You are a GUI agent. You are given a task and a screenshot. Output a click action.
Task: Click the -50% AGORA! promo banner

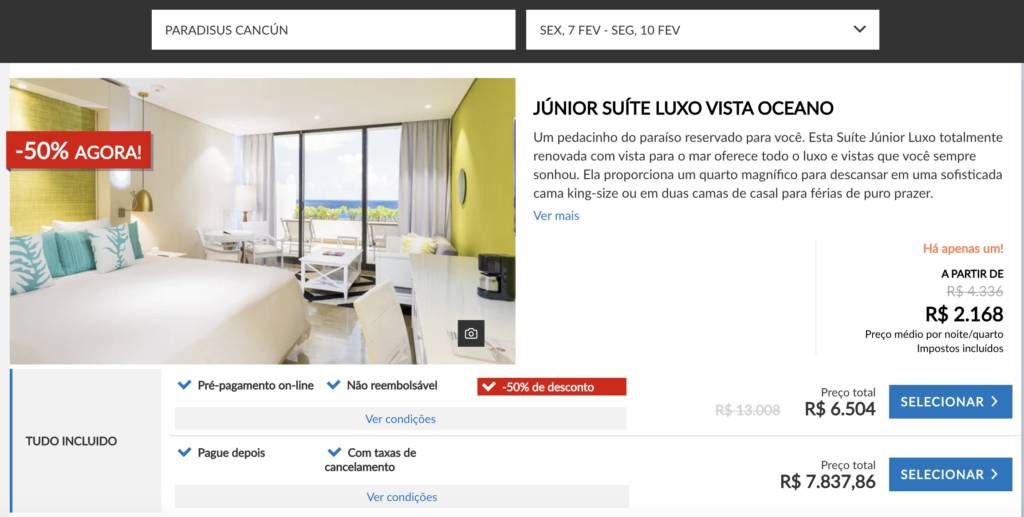79,151
